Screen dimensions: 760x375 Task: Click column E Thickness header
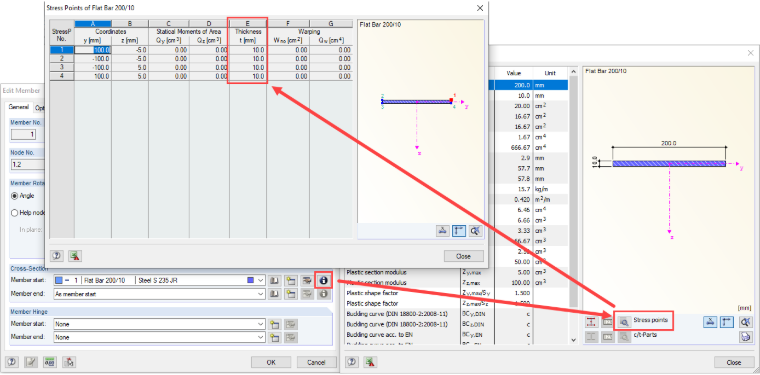248,24
